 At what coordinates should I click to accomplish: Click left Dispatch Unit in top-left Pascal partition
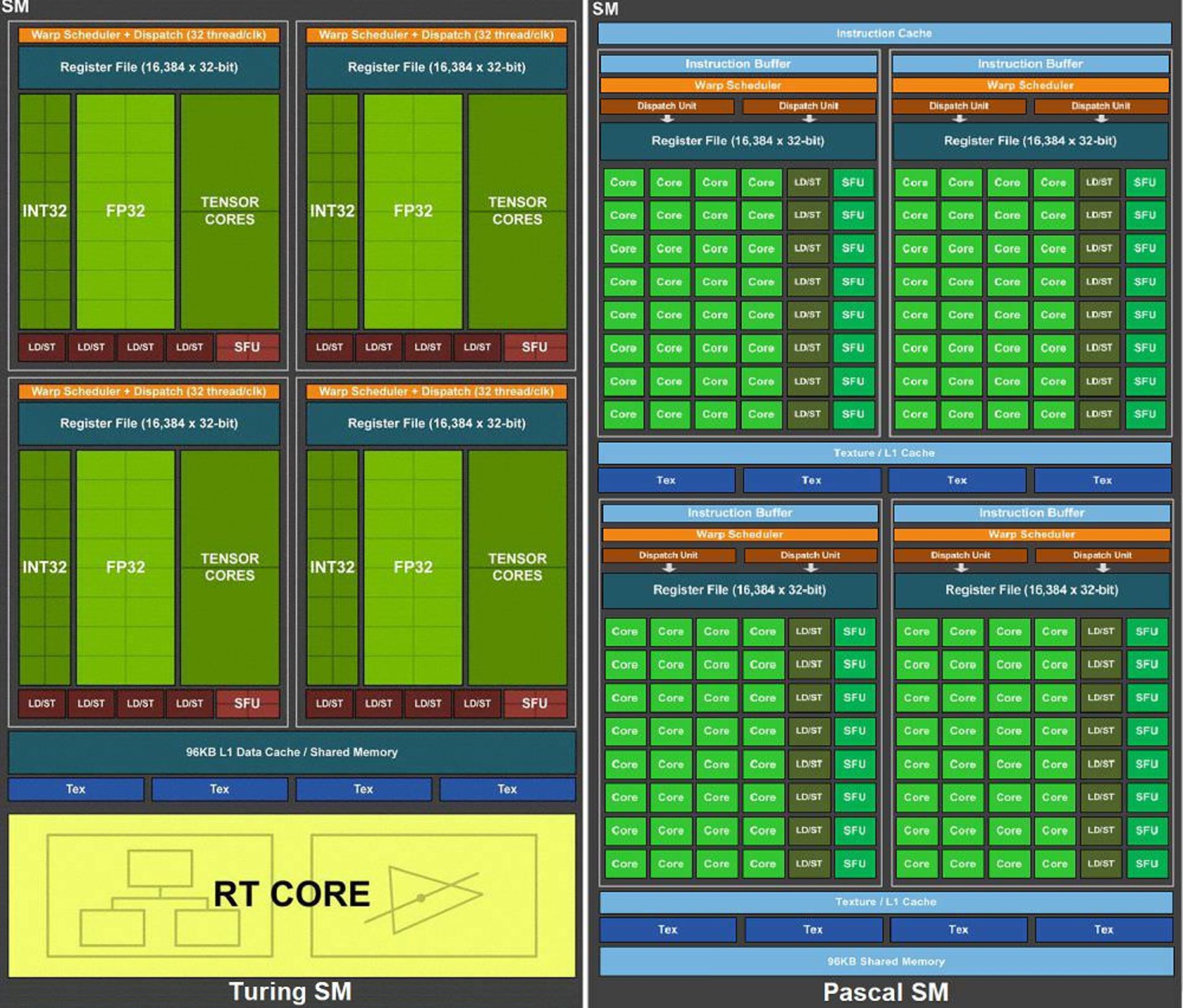pyautogui.click(x=667, y=106)
